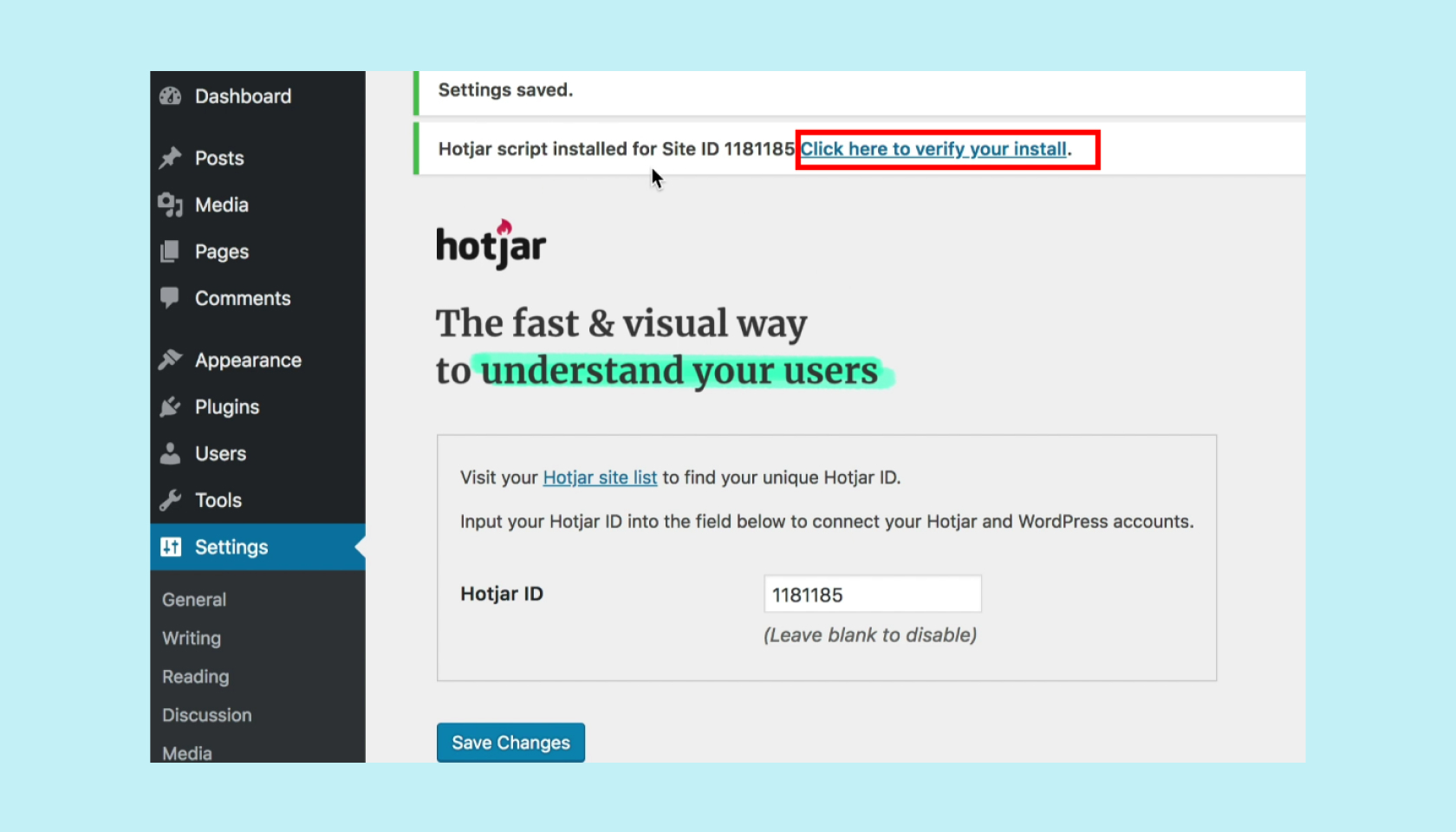Focus the Hotjar ID input field
Screen dimensions: 1456x832
tap(873, 595)
